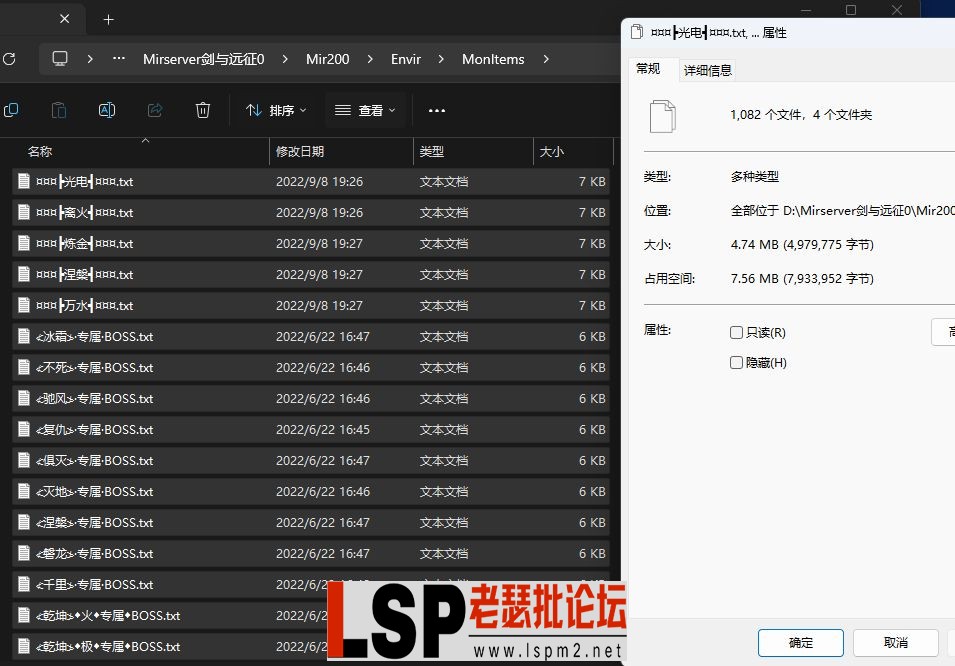Click the copy icon in Explorer toolbar
The height and width of the screenshot is (666, 955).
click(11, 110)
